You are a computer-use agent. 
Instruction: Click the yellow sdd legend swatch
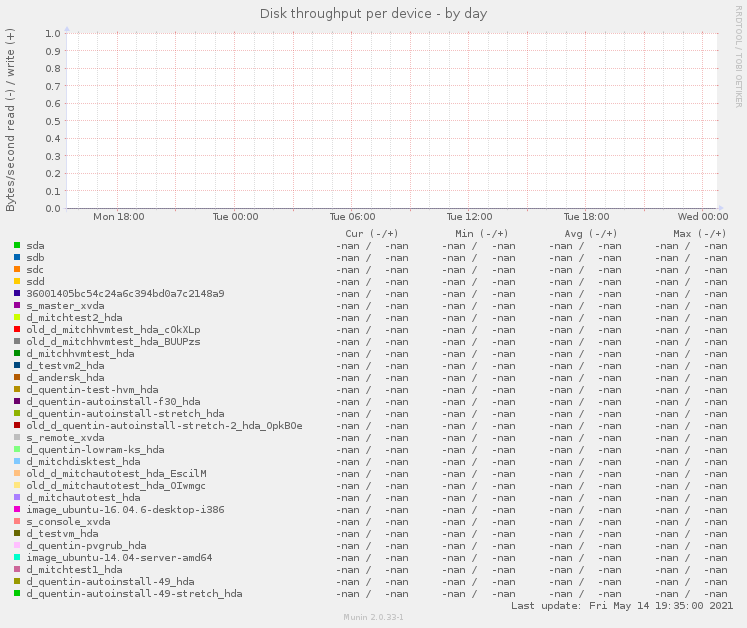point(17,281)
